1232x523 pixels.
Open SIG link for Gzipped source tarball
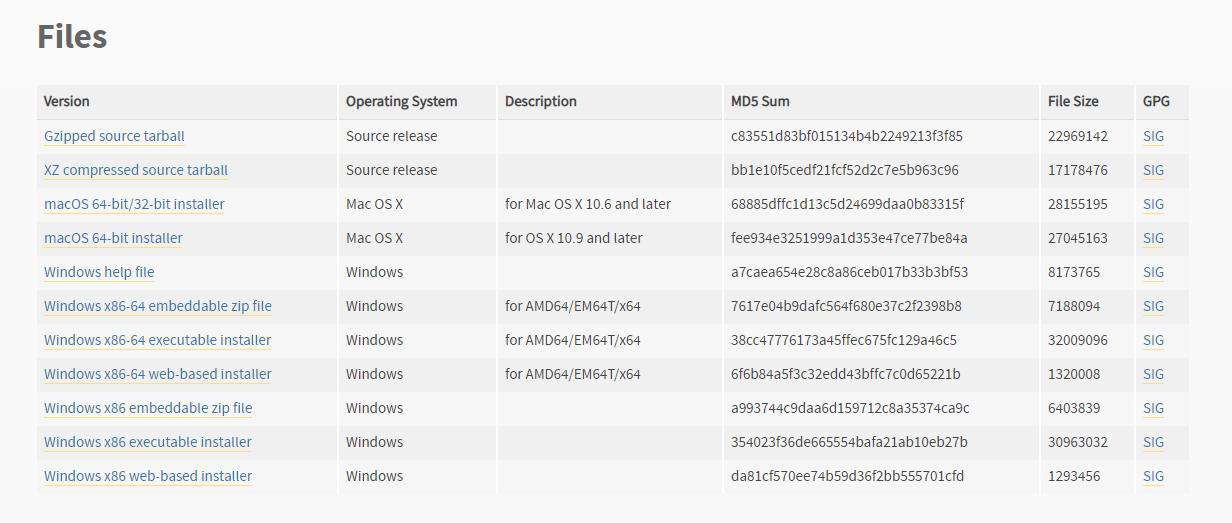[1153, 136]
